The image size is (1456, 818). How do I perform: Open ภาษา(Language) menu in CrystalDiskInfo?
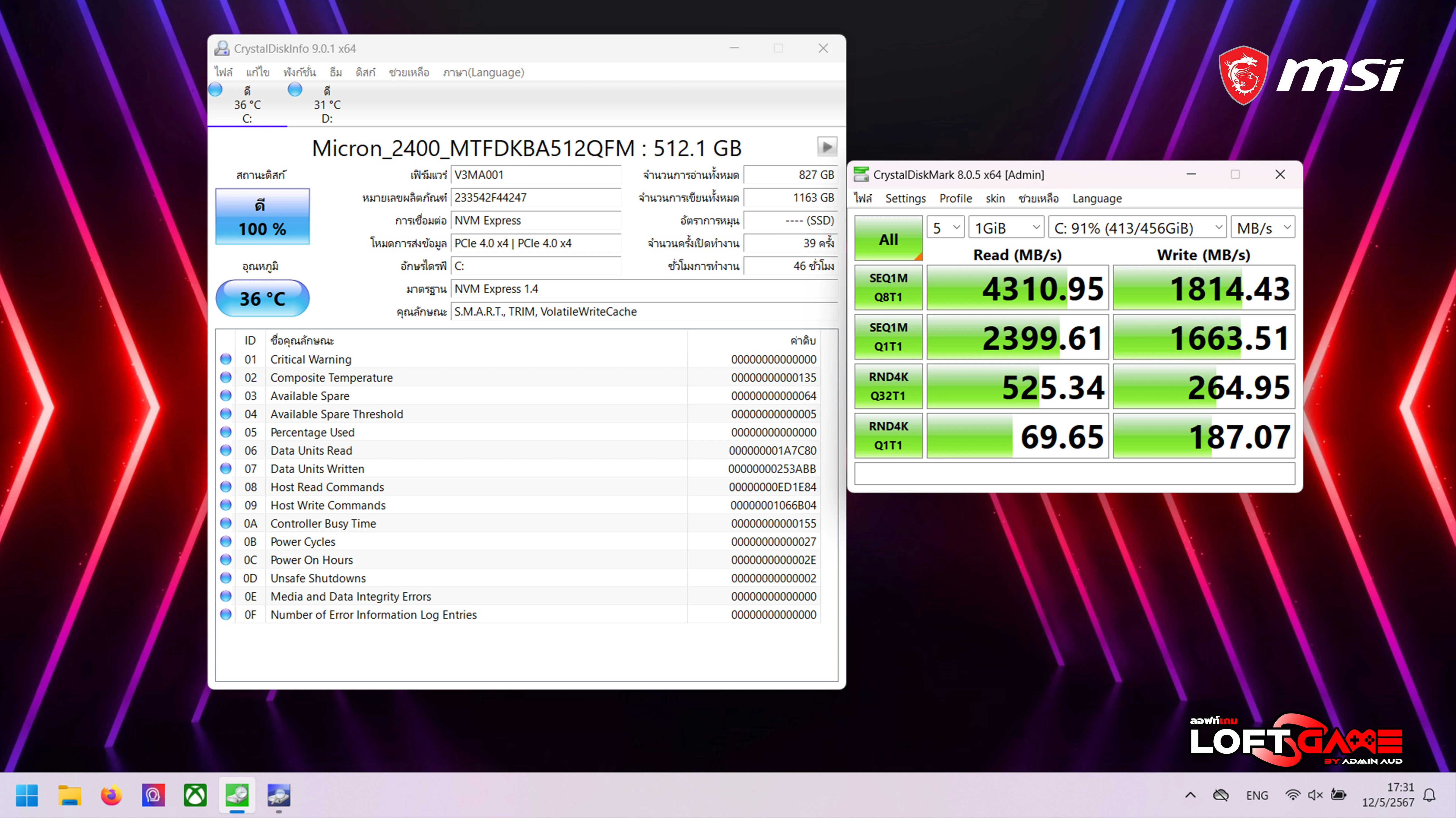[483, 72]
